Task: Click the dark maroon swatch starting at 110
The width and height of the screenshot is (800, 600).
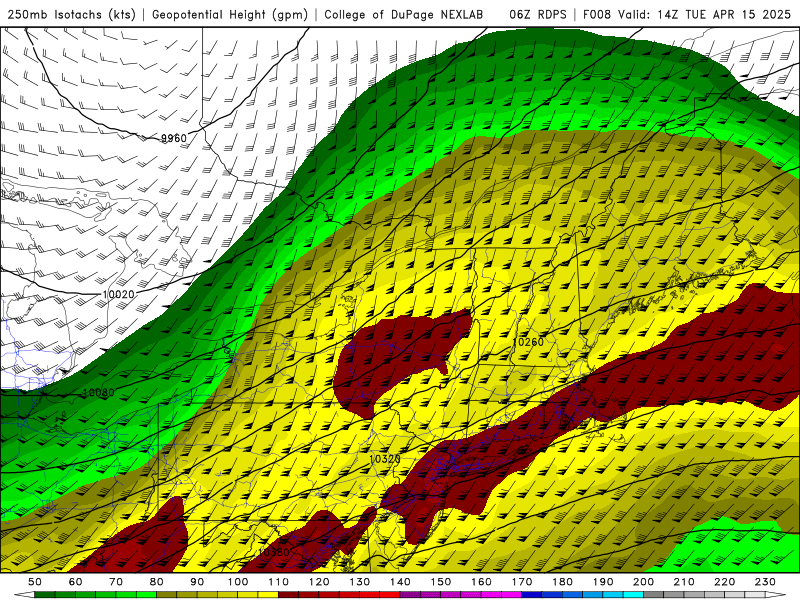Action: [x=288, y=594]
